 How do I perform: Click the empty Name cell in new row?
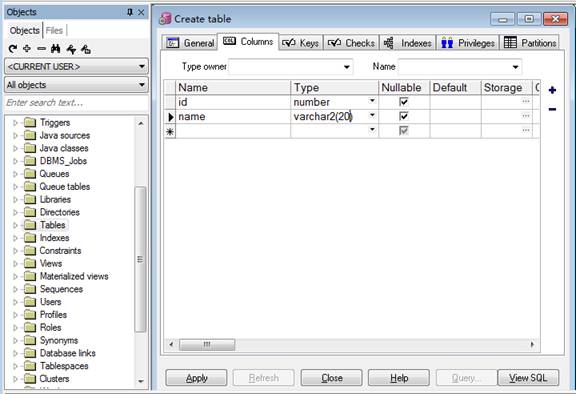pyautogui.click(x=233, y=131)
